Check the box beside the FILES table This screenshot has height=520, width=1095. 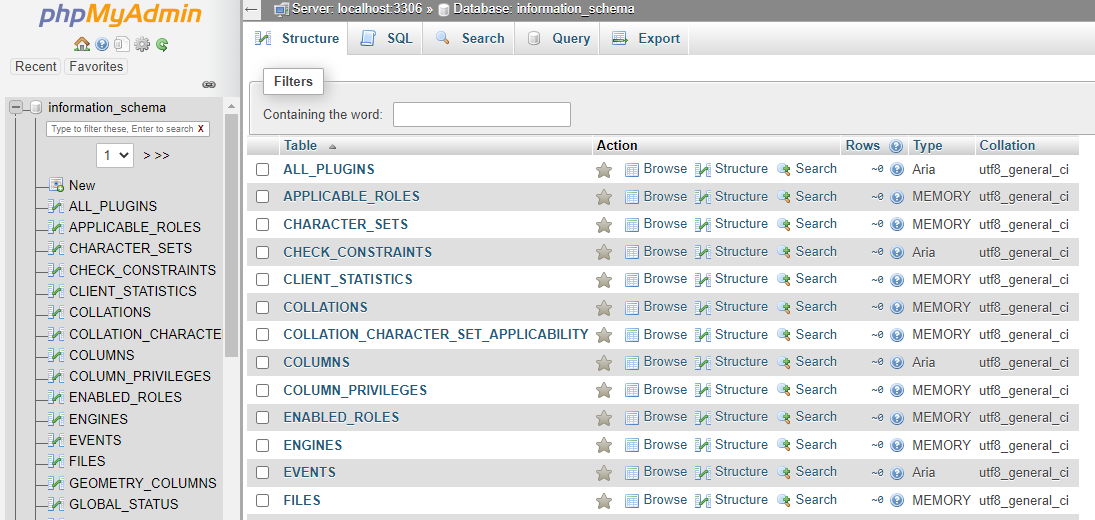click(x=263, y=500)
